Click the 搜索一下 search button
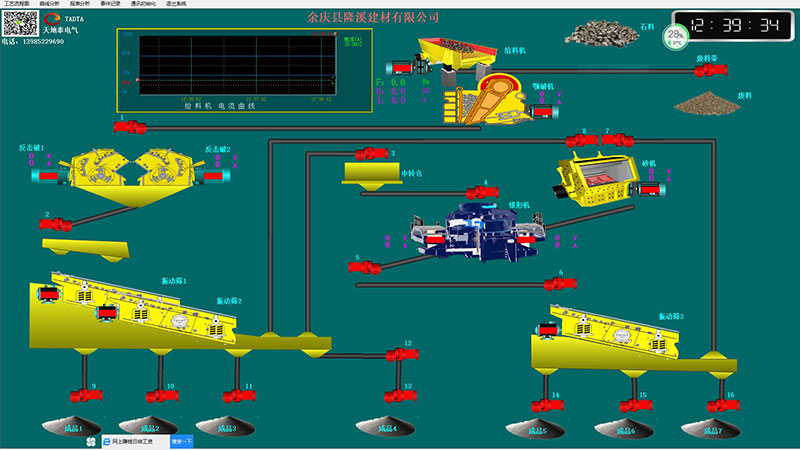Image resolution: width=800 pixels, height=450 pixels. (182, 440)
